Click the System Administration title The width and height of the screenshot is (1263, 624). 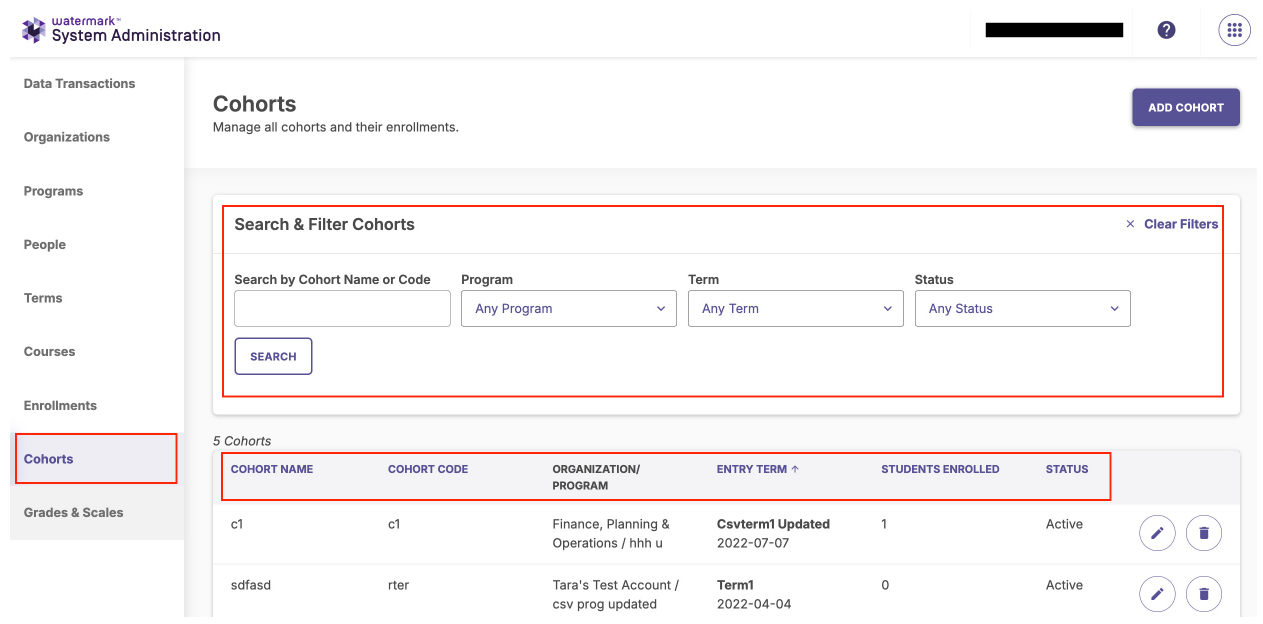[x=136, y=36]
